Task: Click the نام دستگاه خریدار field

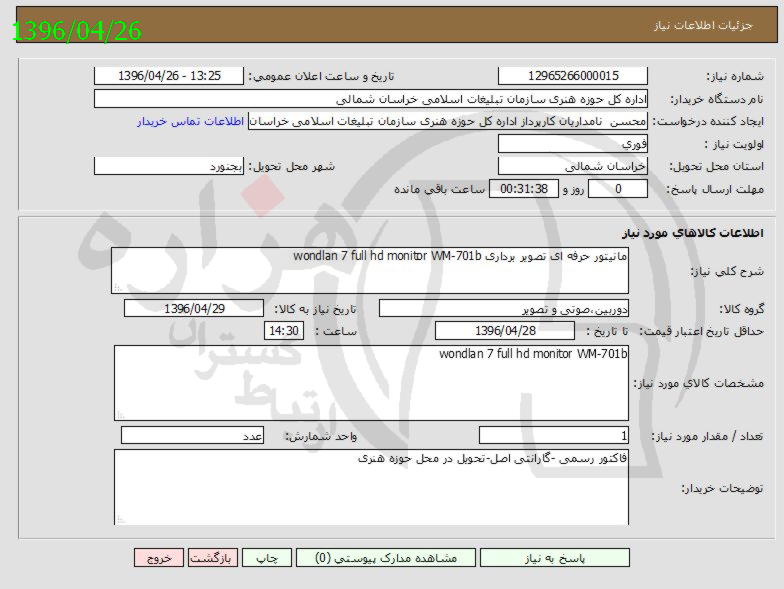Action: [371, 99]
